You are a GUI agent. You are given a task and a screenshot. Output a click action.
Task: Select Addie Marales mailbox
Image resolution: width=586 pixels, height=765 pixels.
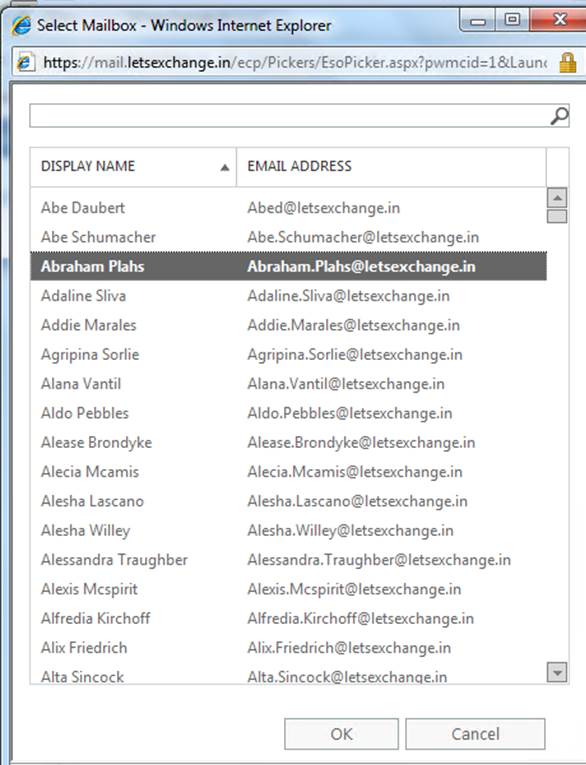click(x=288, y=325)
